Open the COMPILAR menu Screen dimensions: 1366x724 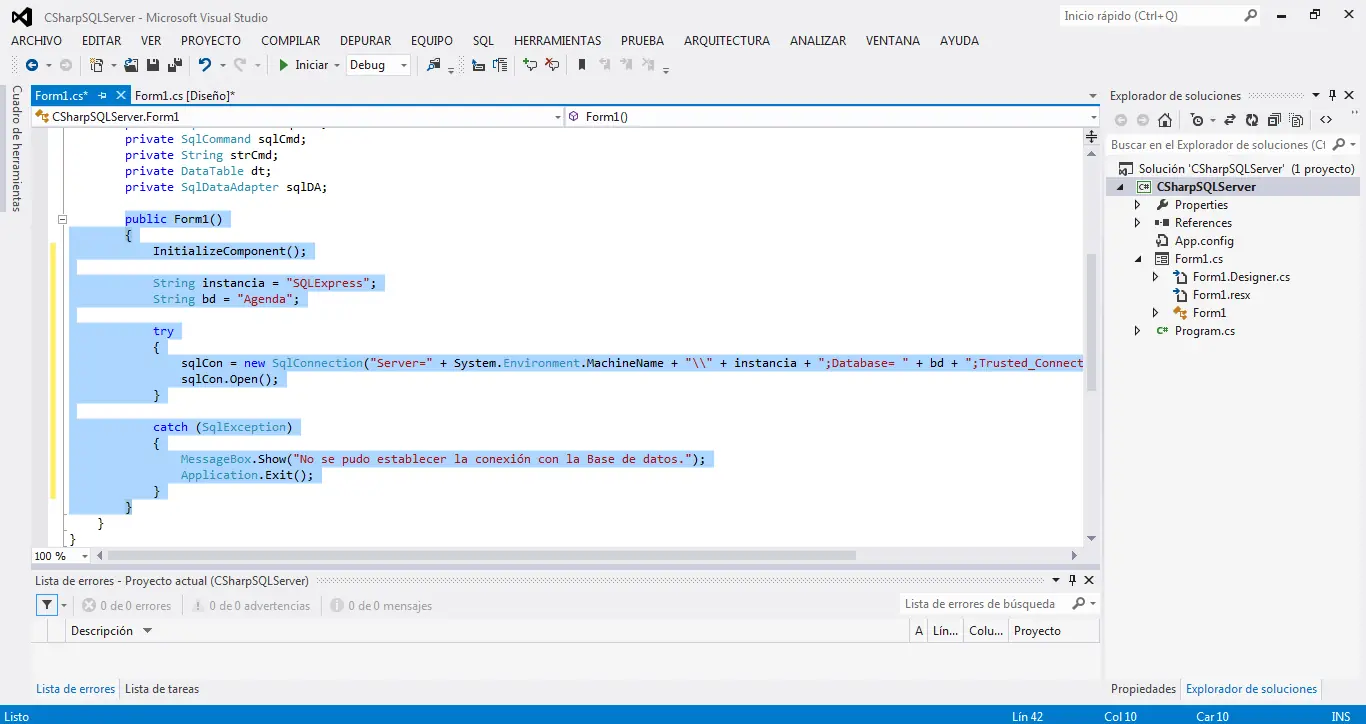pos(290,41)
